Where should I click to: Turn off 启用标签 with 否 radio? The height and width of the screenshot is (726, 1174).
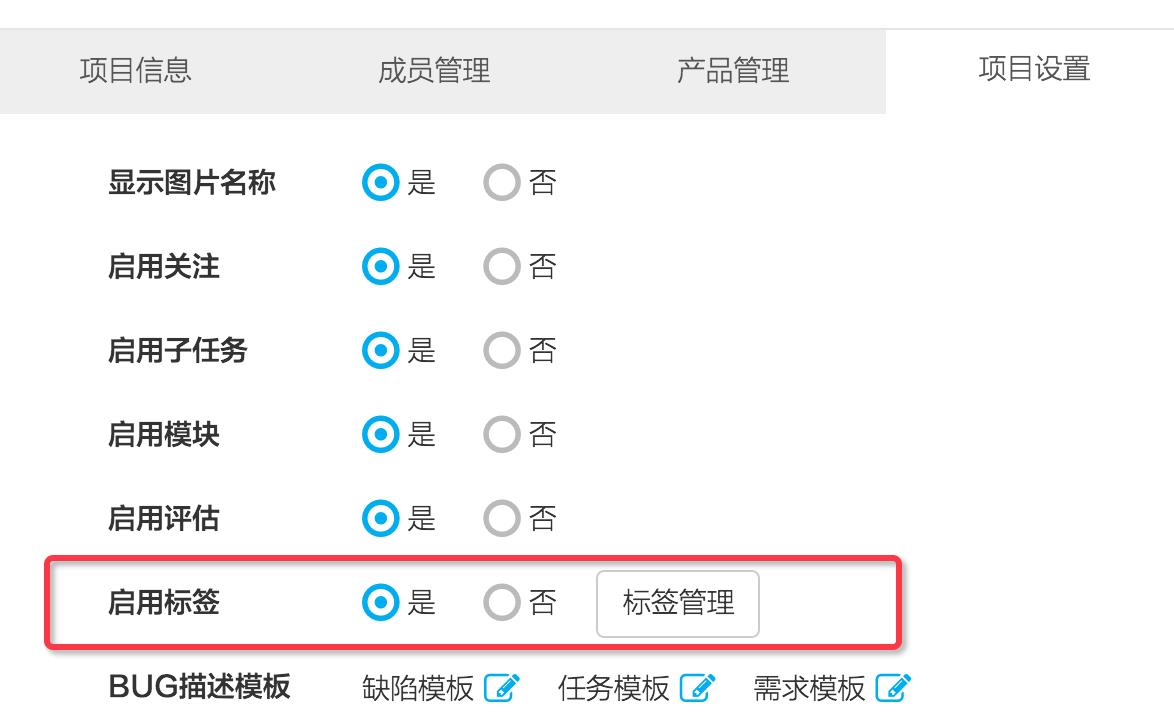tap(502, 602)
